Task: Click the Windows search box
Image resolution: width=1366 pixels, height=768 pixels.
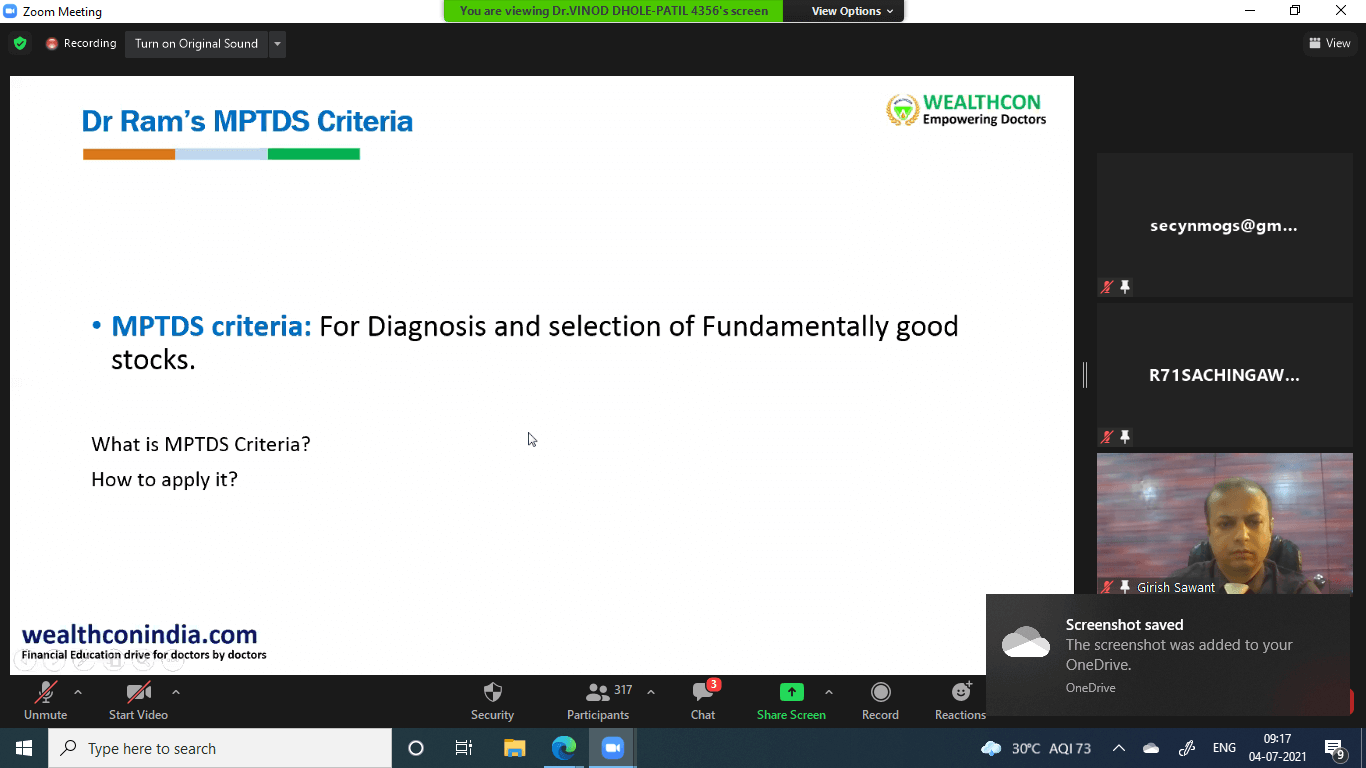Action: coord(220,748)
